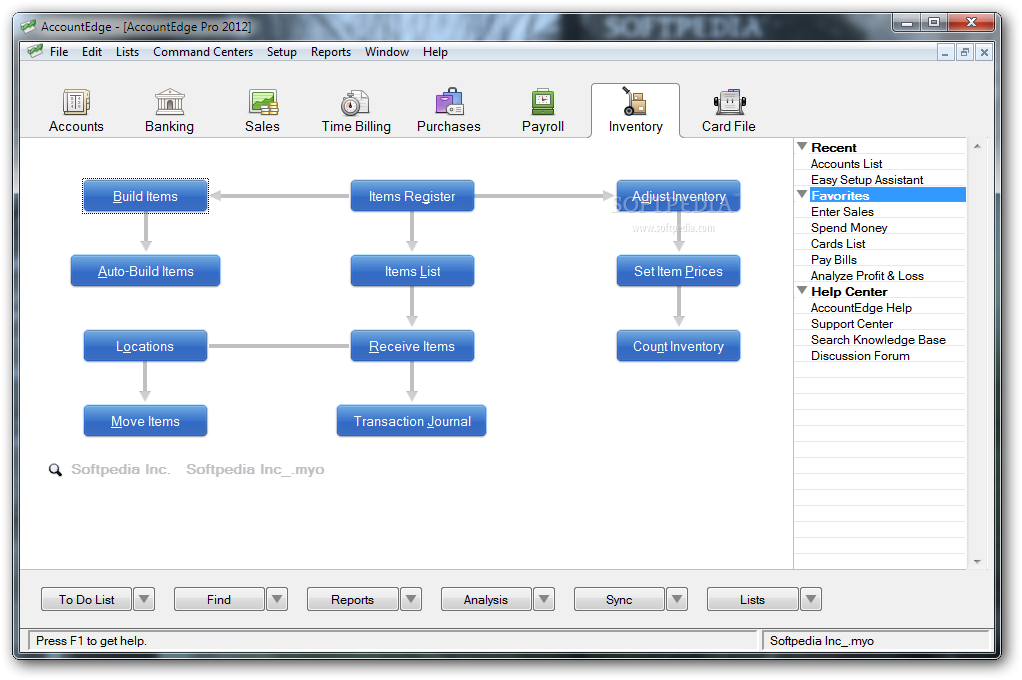Click the Analysis button
The width and height of the screenshot is (1022, 680).
(486, 599)
